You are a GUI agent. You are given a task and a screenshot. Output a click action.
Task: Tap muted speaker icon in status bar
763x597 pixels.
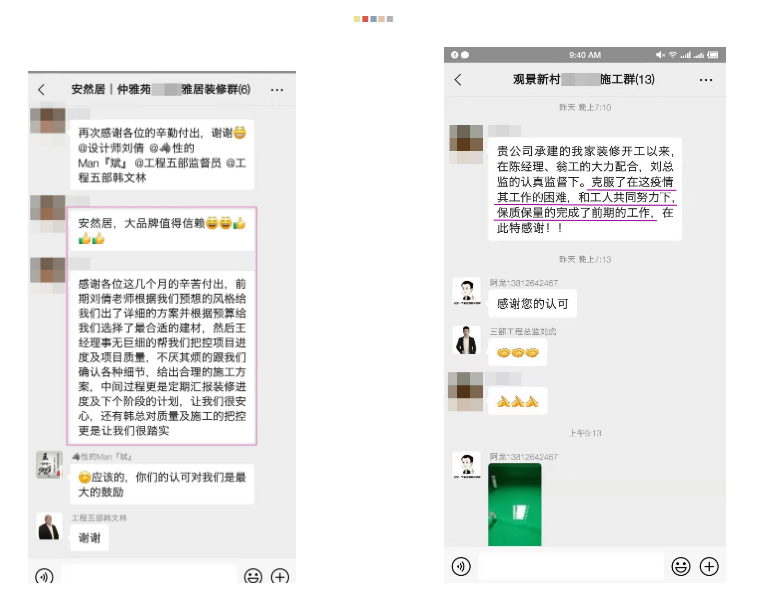pos(660,55)
